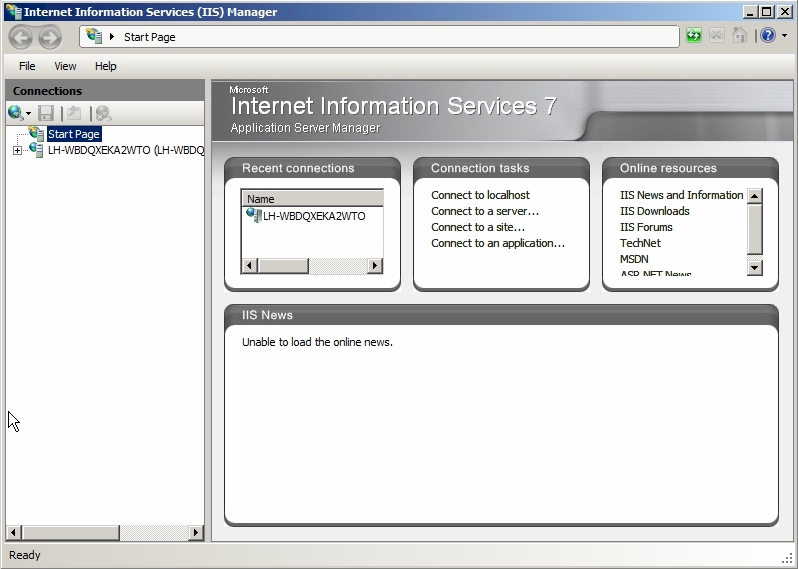798x569 pixels.
Task: Click the Back navigation arrow button
Action: coord(21,37)
